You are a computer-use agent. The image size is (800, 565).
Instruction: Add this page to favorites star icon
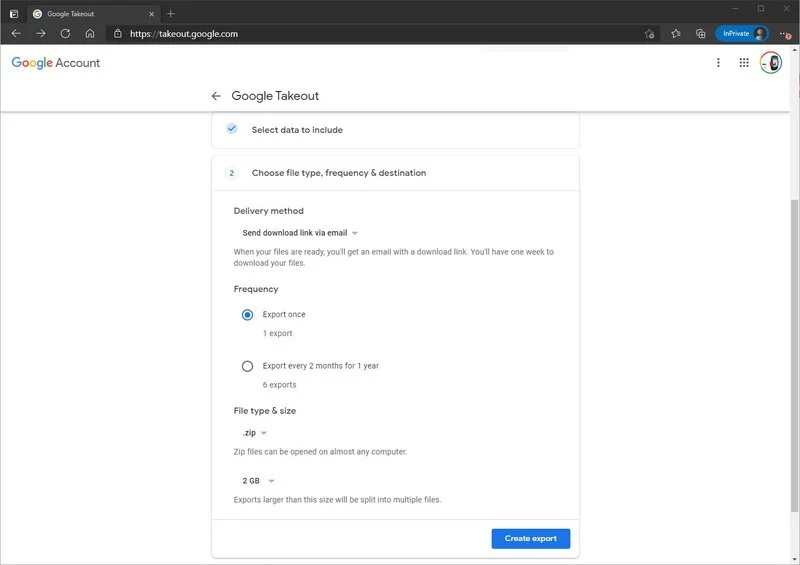(x=649, y=34)
